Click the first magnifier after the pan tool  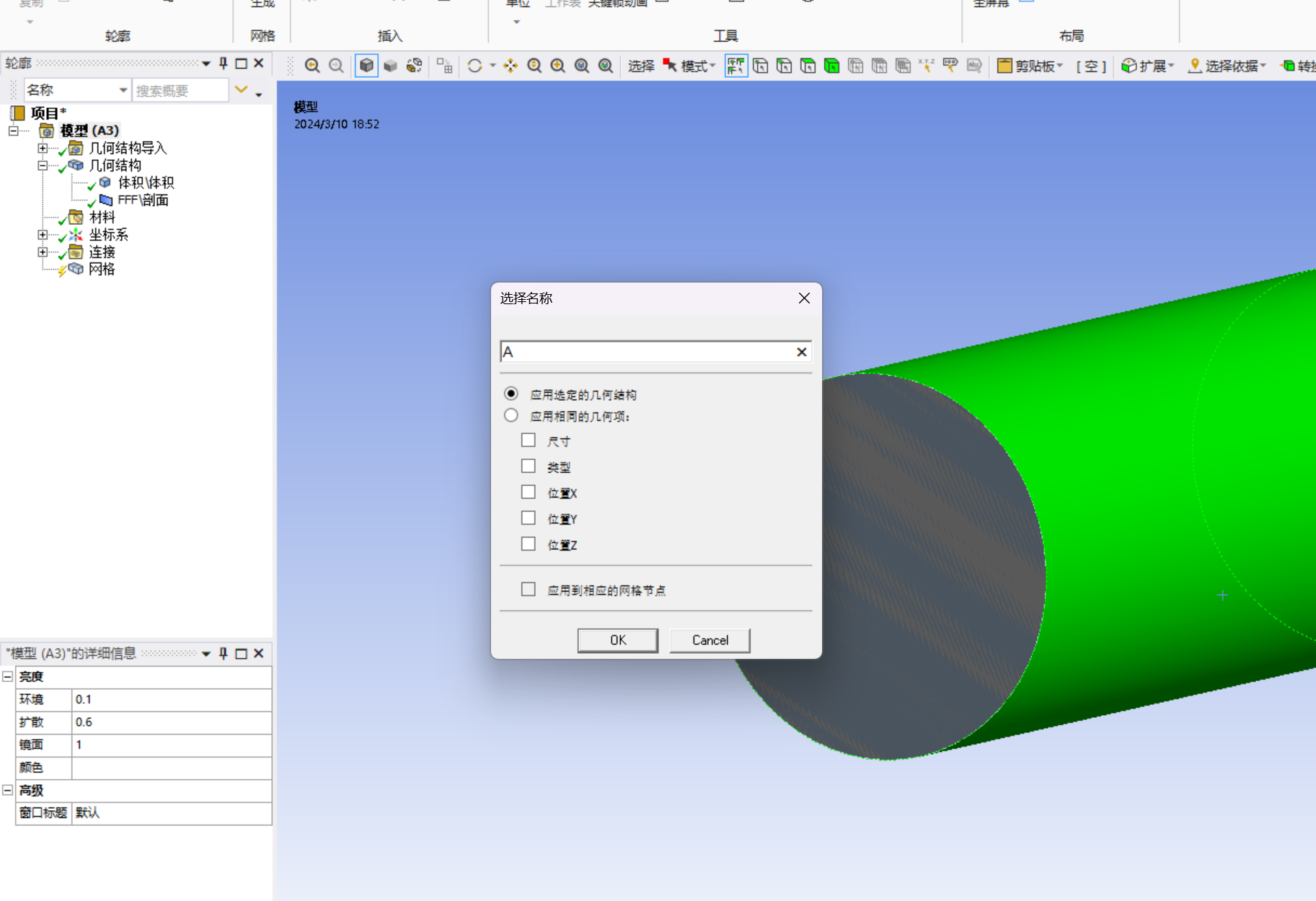click(534, 66)
